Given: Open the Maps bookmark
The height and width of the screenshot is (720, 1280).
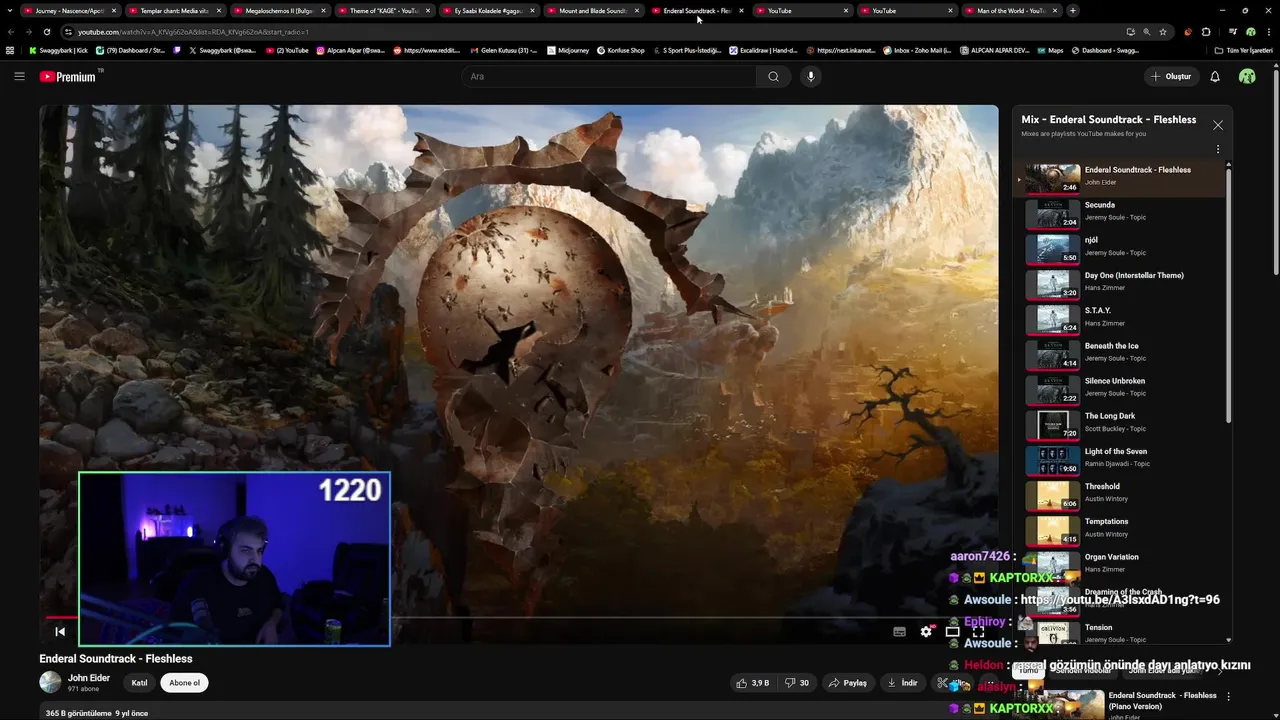Looking at the screenshot, I should (x=1050, y=50).
